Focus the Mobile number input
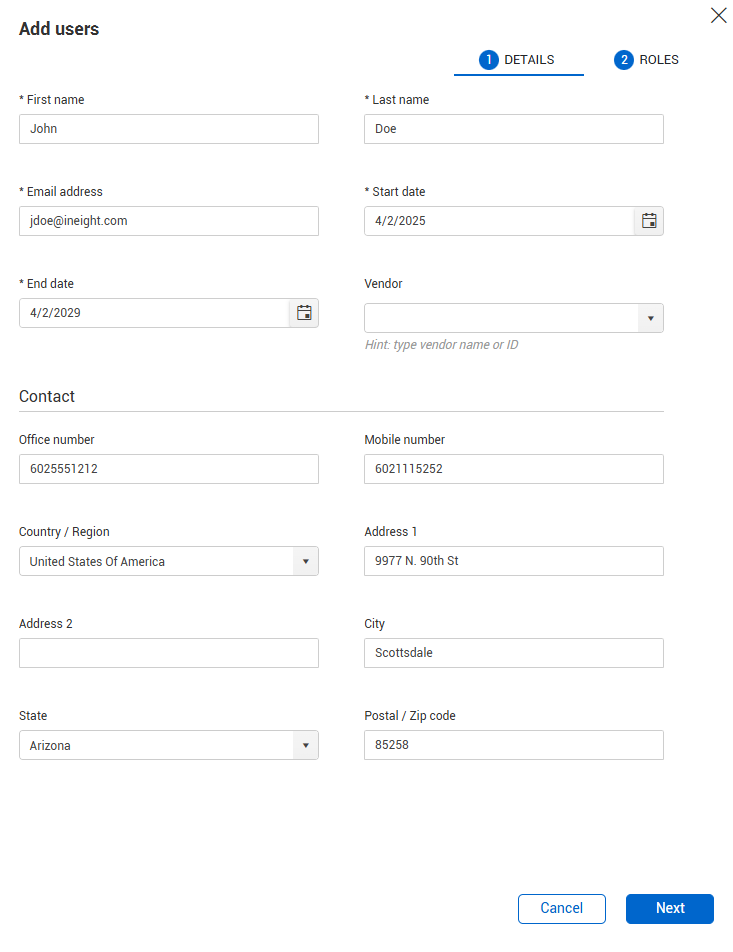 (x=514, y=469)
